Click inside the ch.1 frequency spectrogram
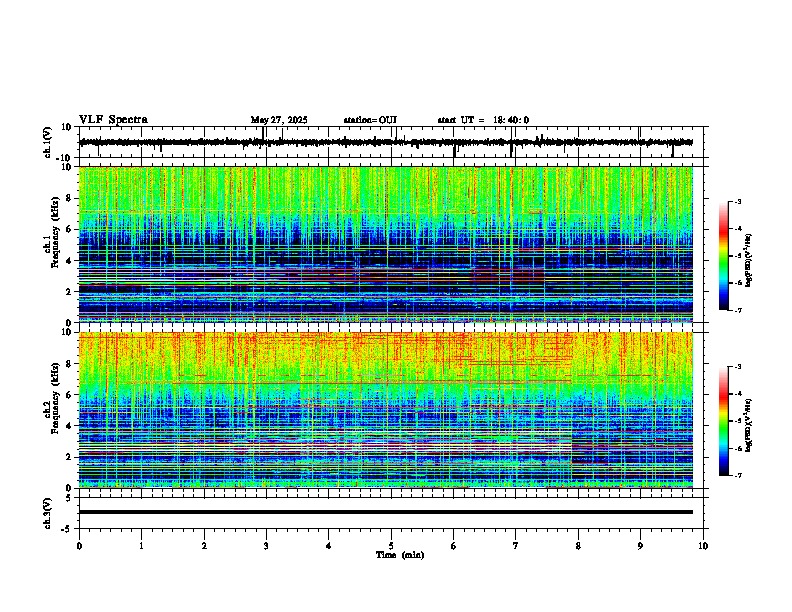 [386, 244]
